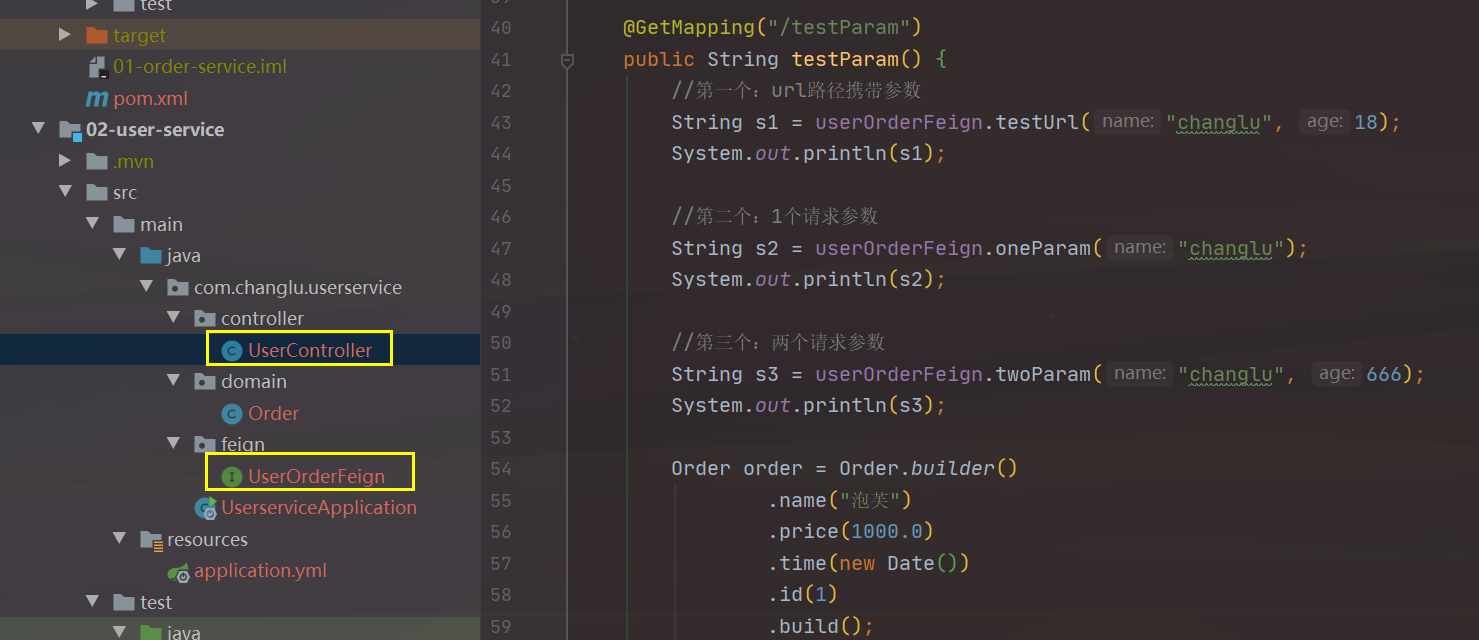The height and width of the screenshot is (640, 1479).
Task: Open the UserOrderFeign interface
Action: (x=316, y=476)
